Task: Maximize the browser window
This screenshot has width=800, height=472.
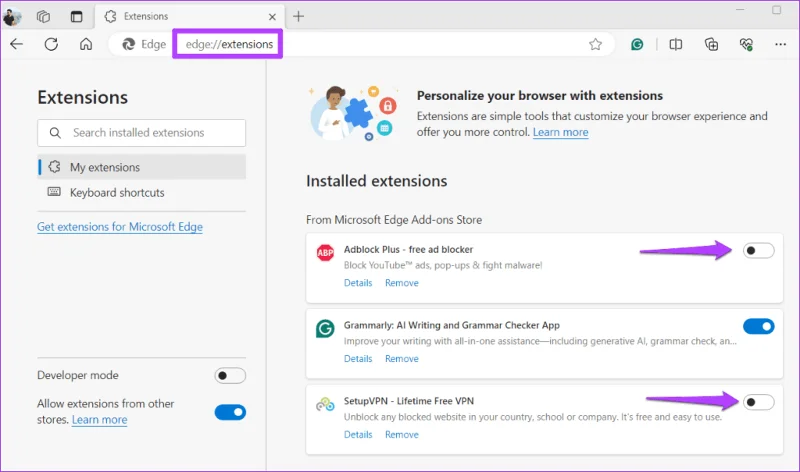Action: click(777, 10)
